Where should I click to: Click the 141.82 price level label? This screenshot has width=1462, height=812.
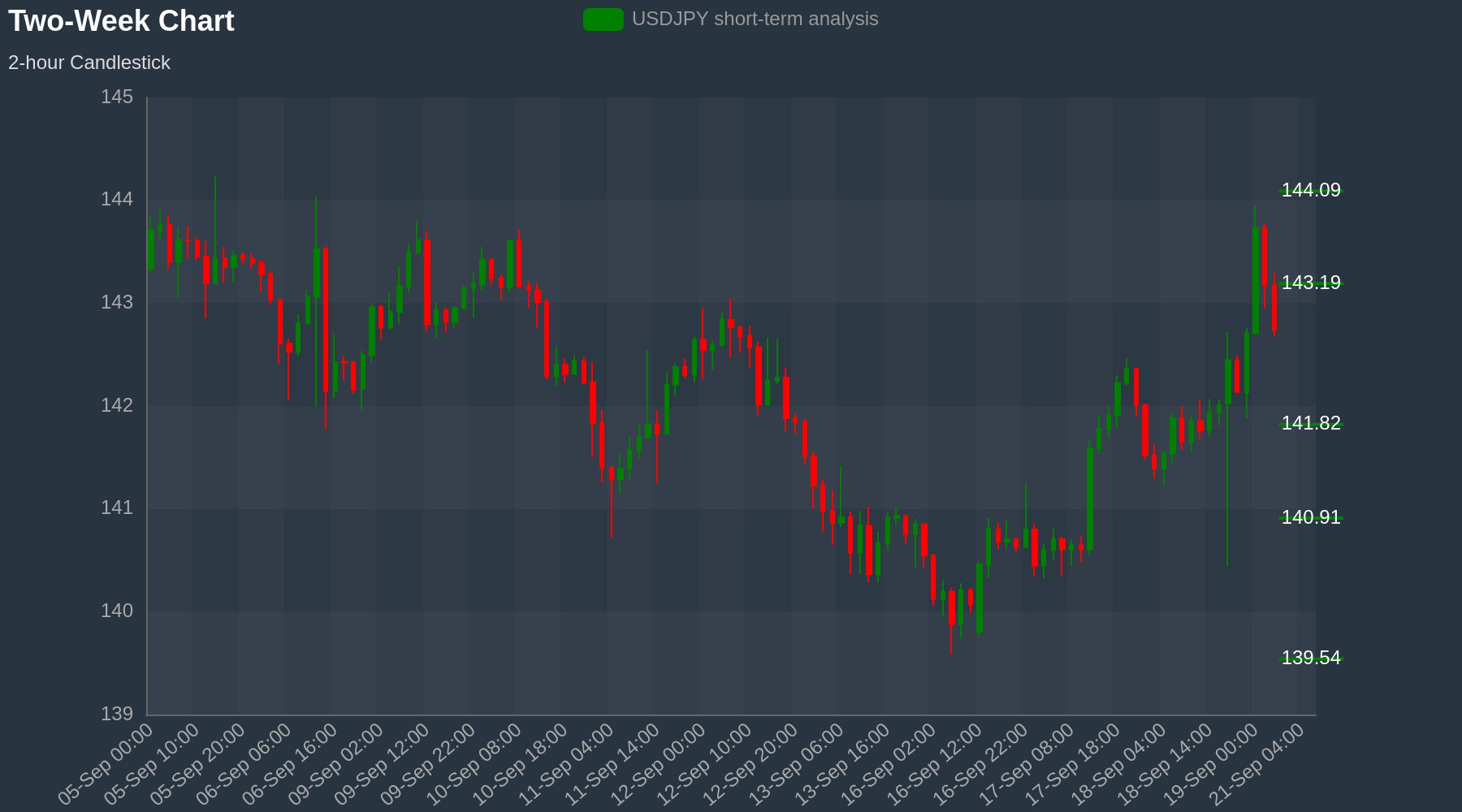click(1311, 423)
